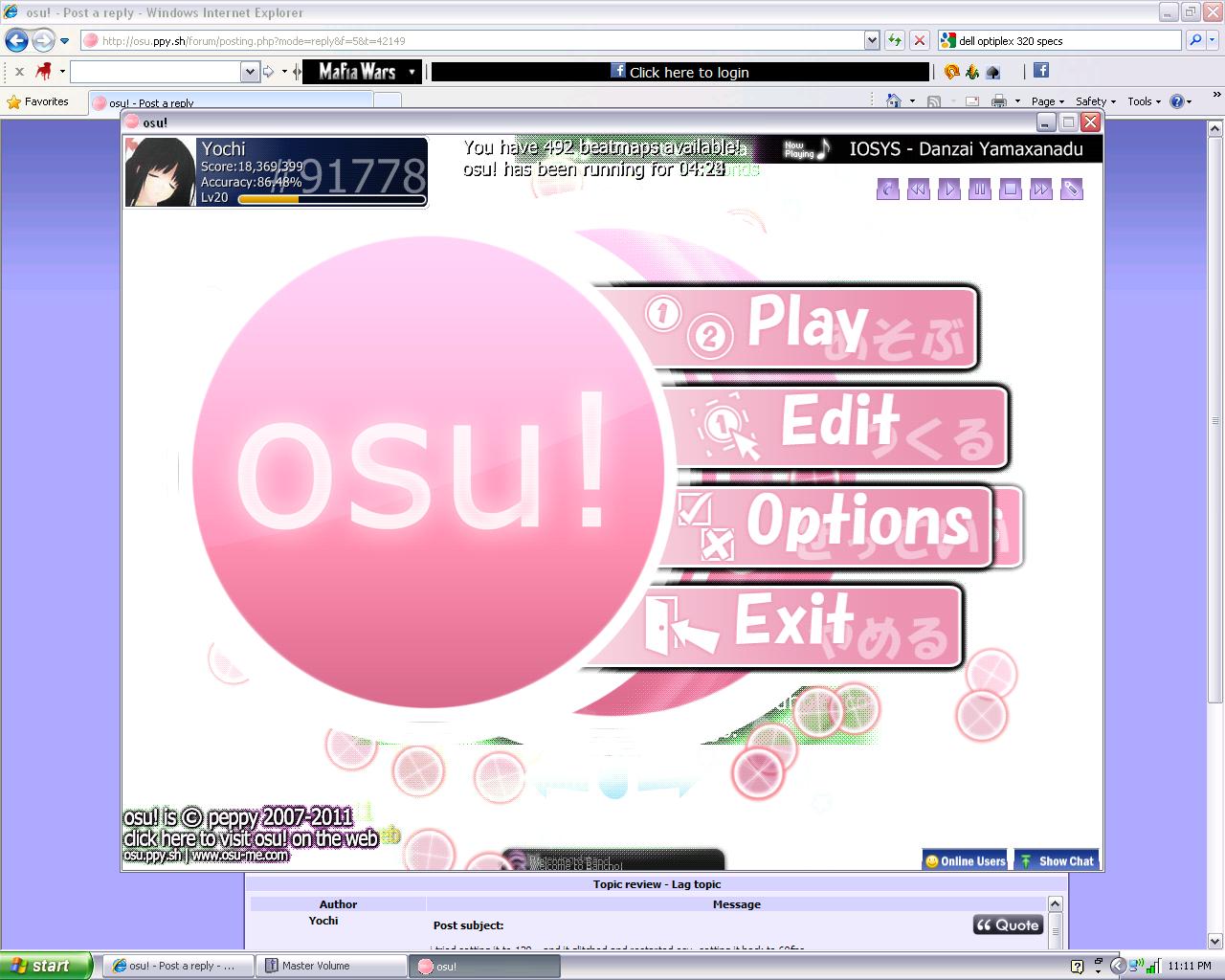Click the Zynga toolbar search field
This screenshot has height=980, width=1225.
[x=156, y=72]
